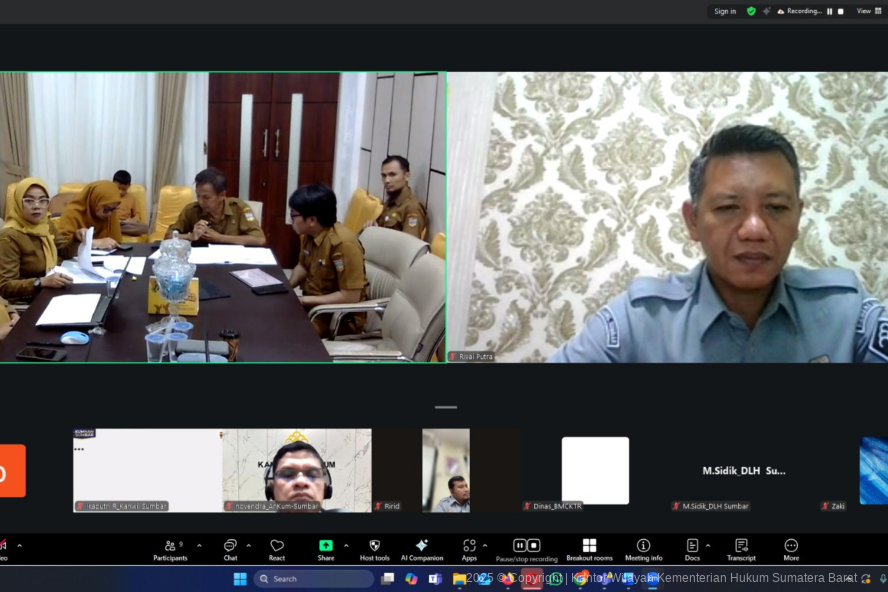Click the React heart icon
Image resolution: width=888 pixels, height=592 pixels.
pos(277,549)
